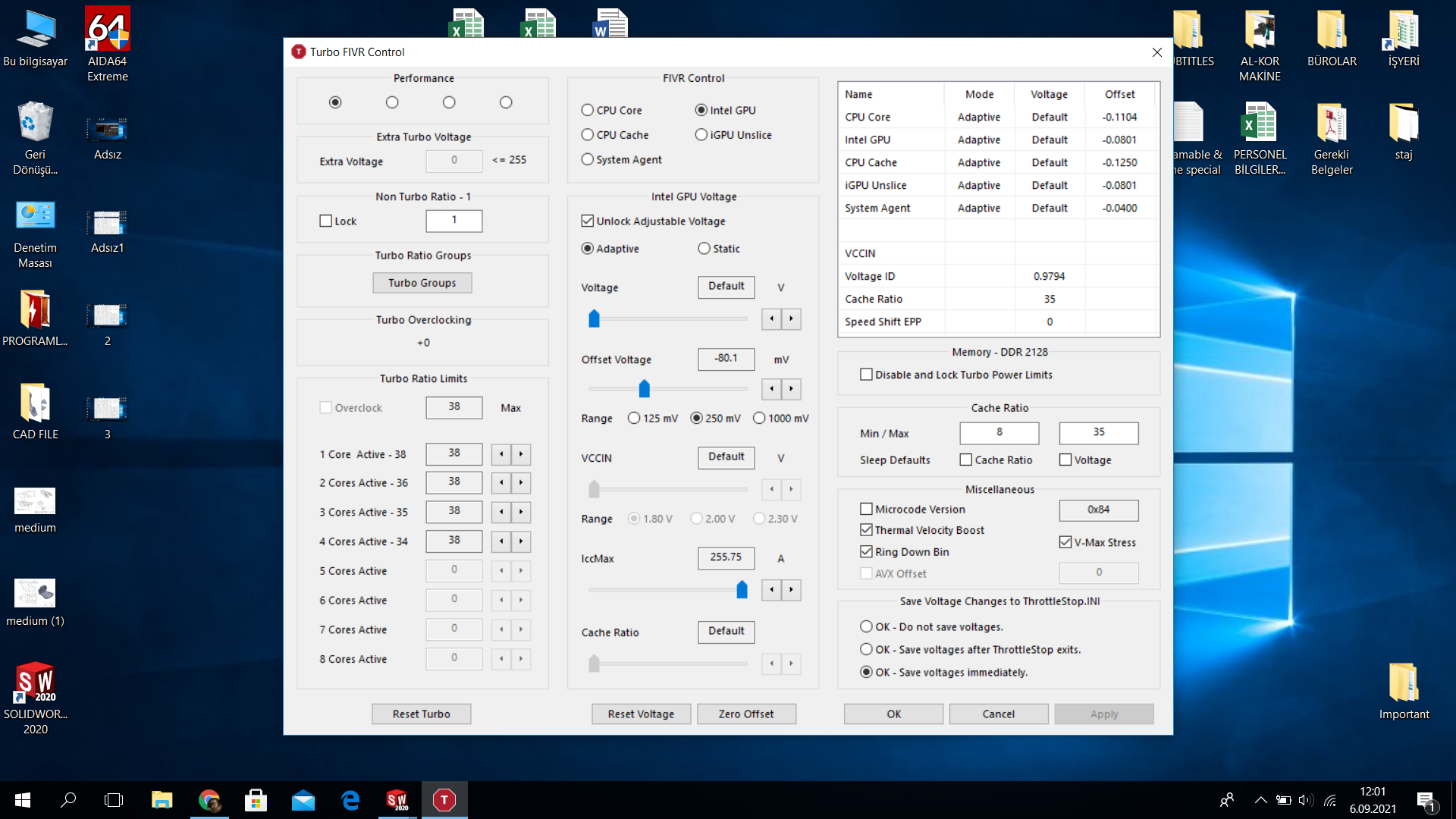The height and width of the screenshot is (819, 1456).
Task: Open the SOLIDWORKS 2020 desktop shortcut
Action: (x=35, y=682)
